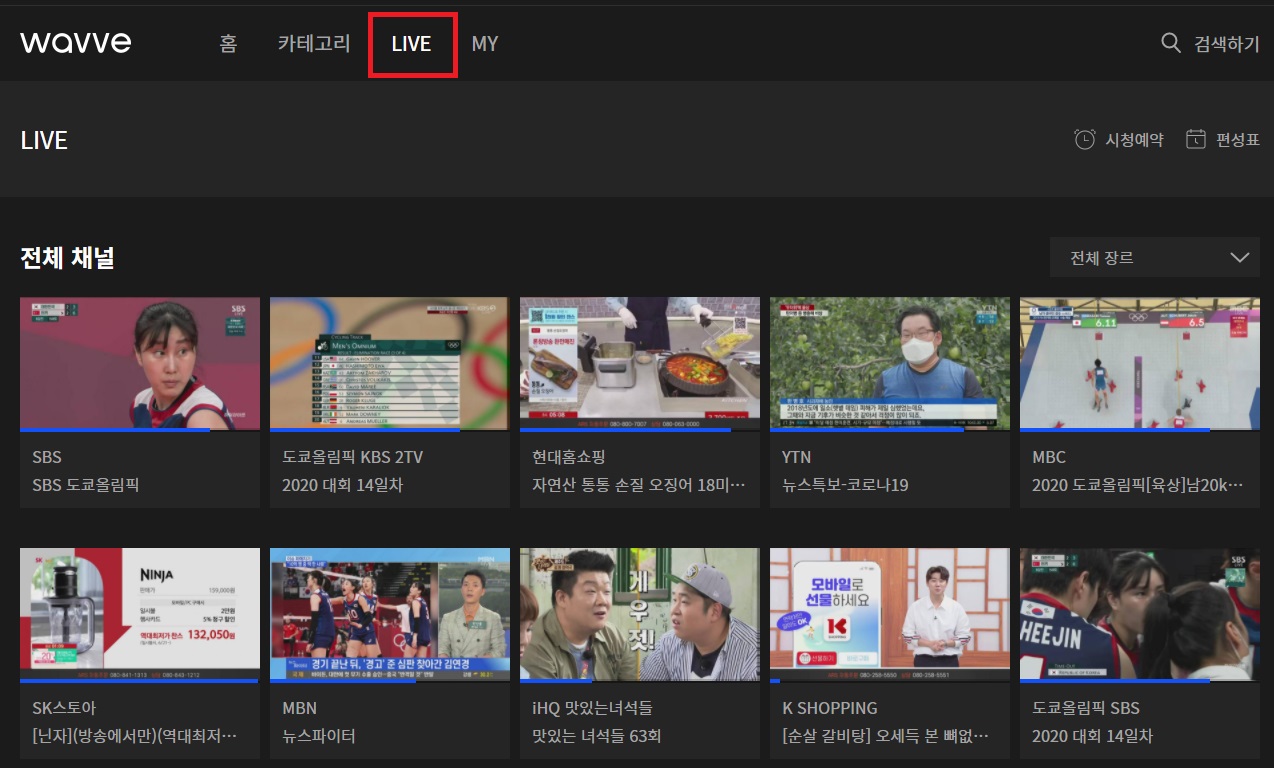Play the 도쿄올림픽 KBS 2TV thumbnail
The width and height of the screenshot is (1274, 768).
click(390, 363)
